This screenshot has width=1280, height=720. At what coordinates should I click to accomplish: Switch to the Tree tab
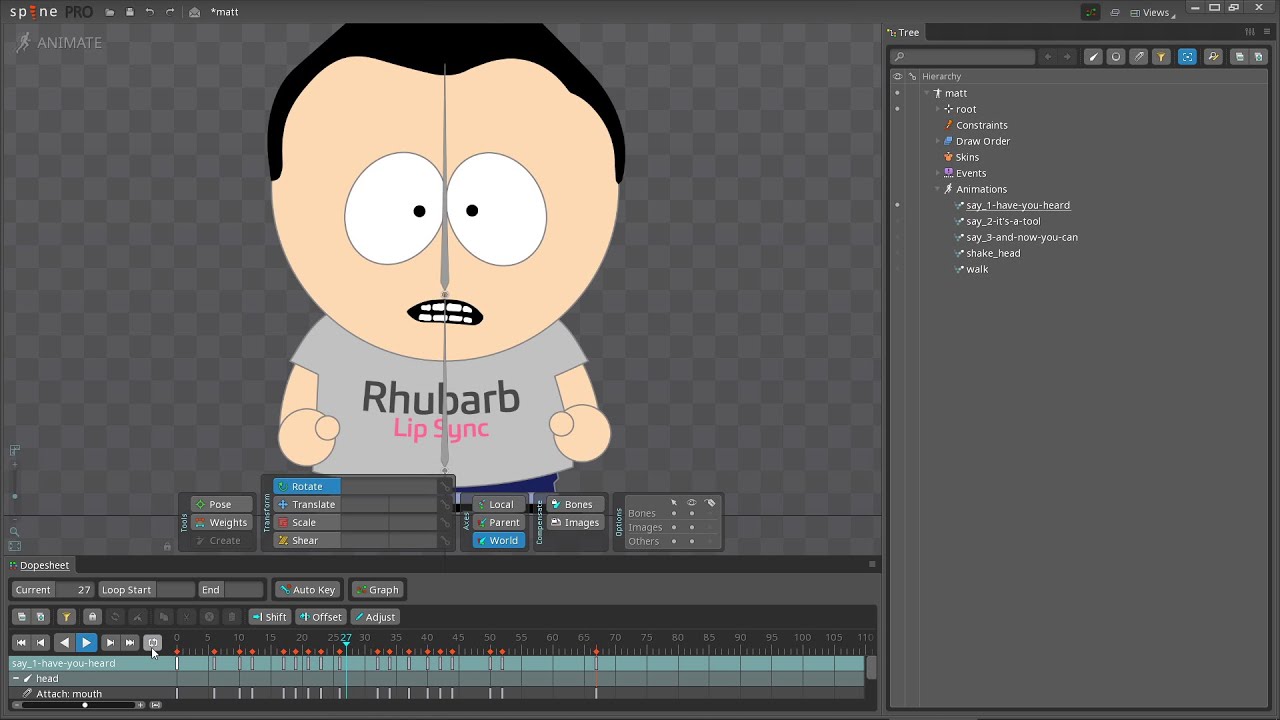pos(904,33)
